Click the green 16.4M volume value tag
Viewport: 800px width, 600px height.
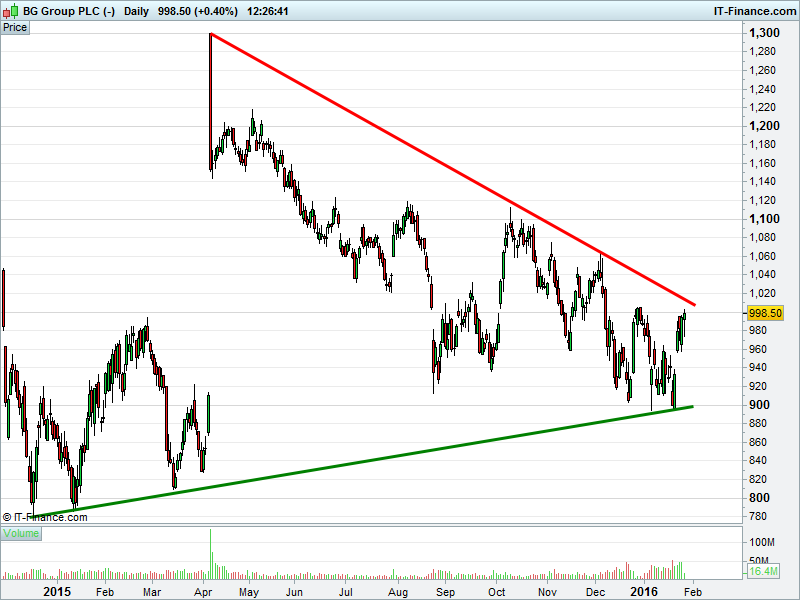point(764,571)
